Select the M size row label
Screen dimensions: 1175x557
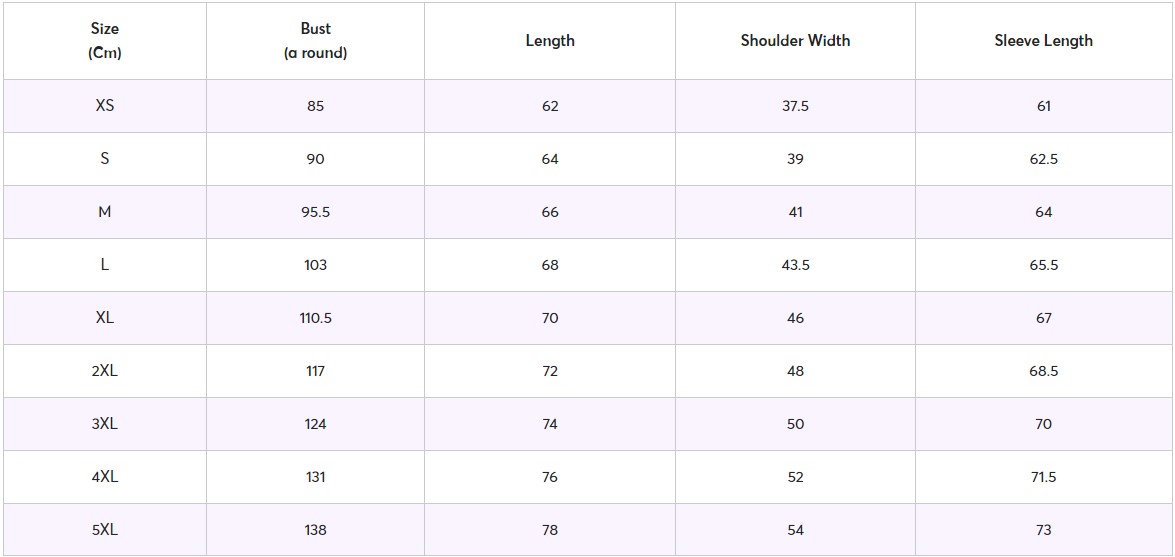pos(105,212)
